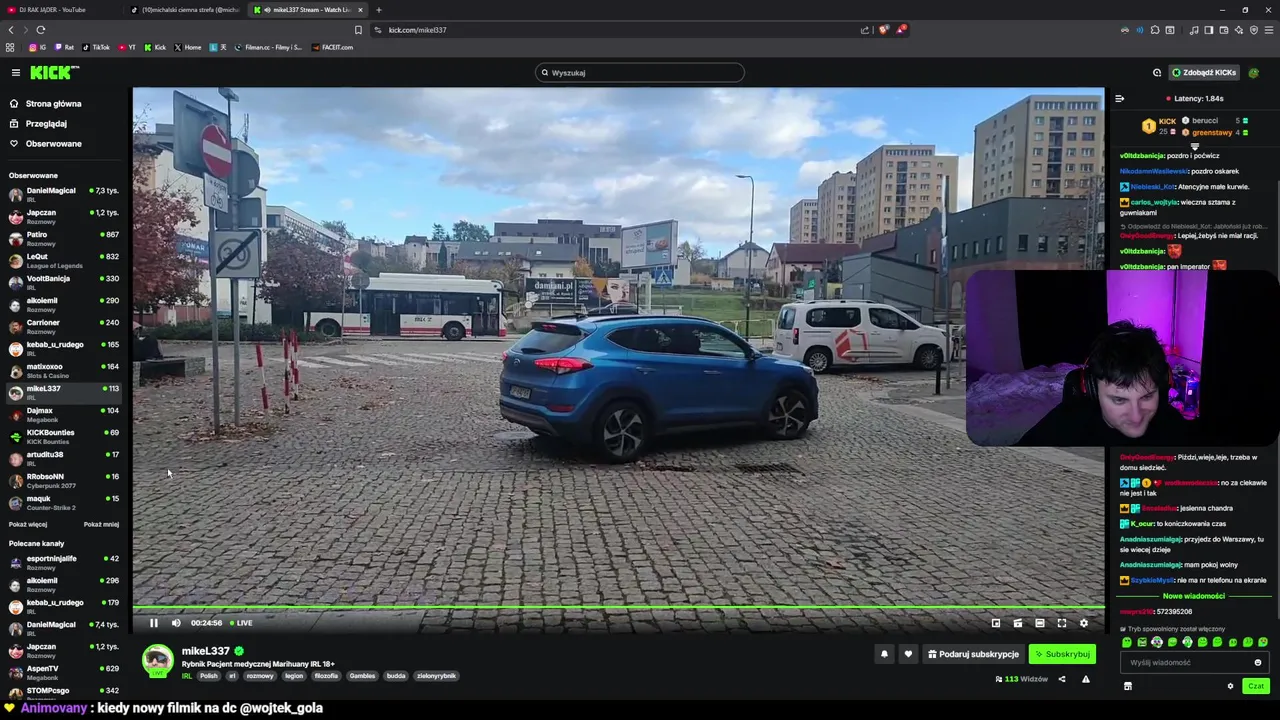Select the filozofia stream tag
The height and width of the screenshot is (720, 1280).
(x=326, y=676)
